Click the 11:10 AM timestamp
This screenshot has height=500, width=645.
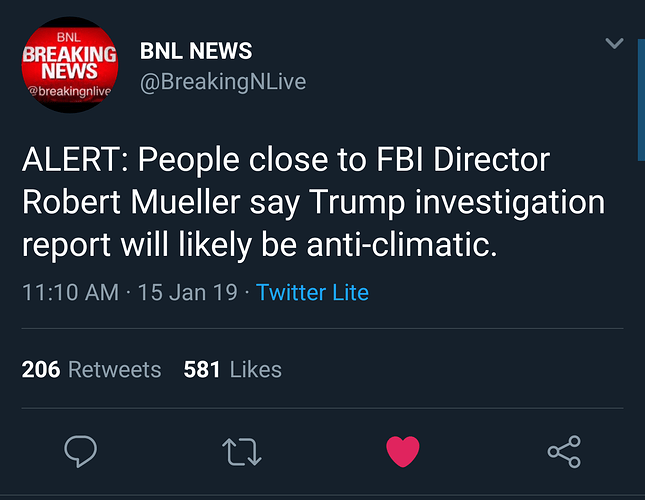pos(70,292)
